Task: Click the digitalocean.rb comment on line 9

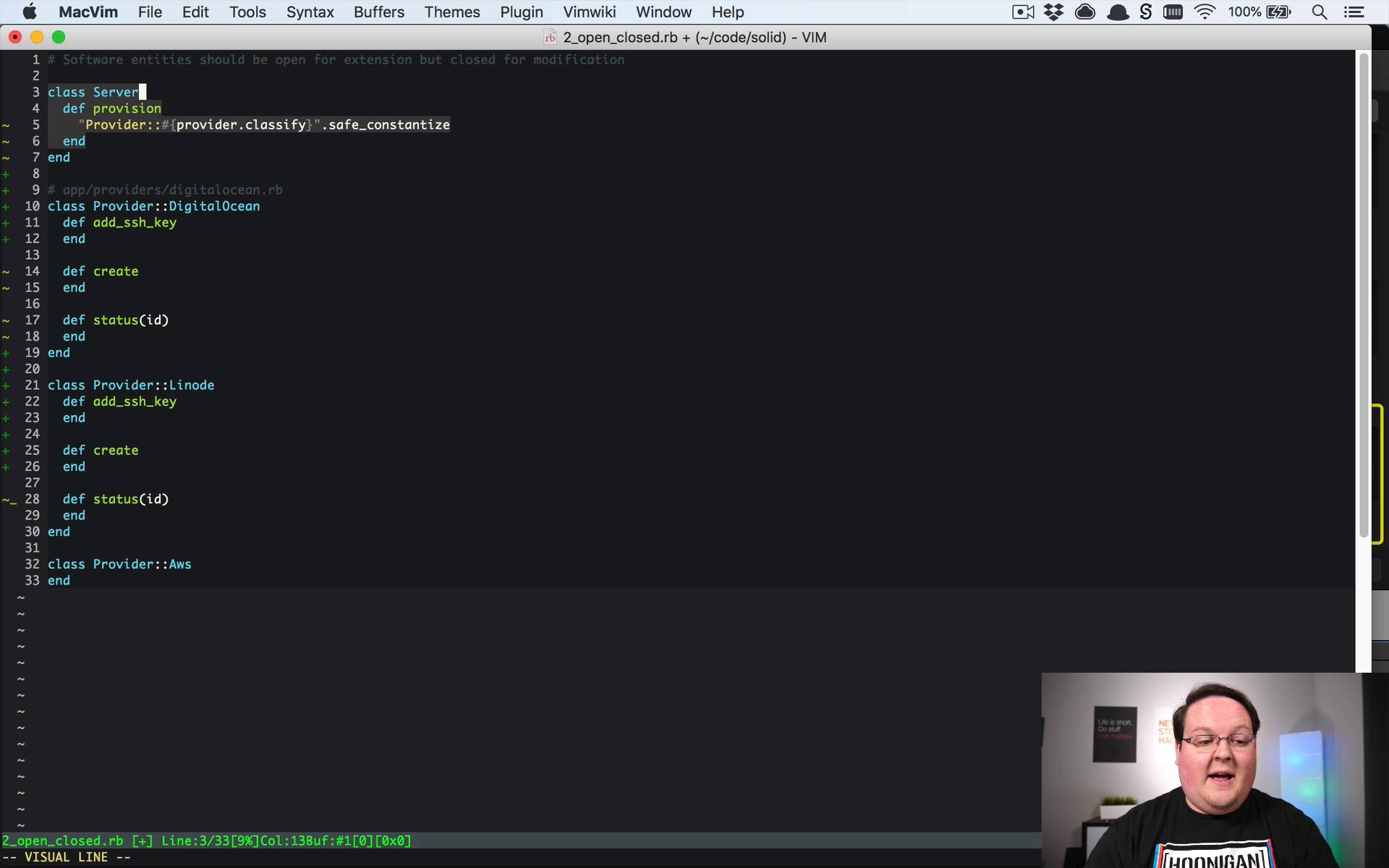Action: point(165,190)
